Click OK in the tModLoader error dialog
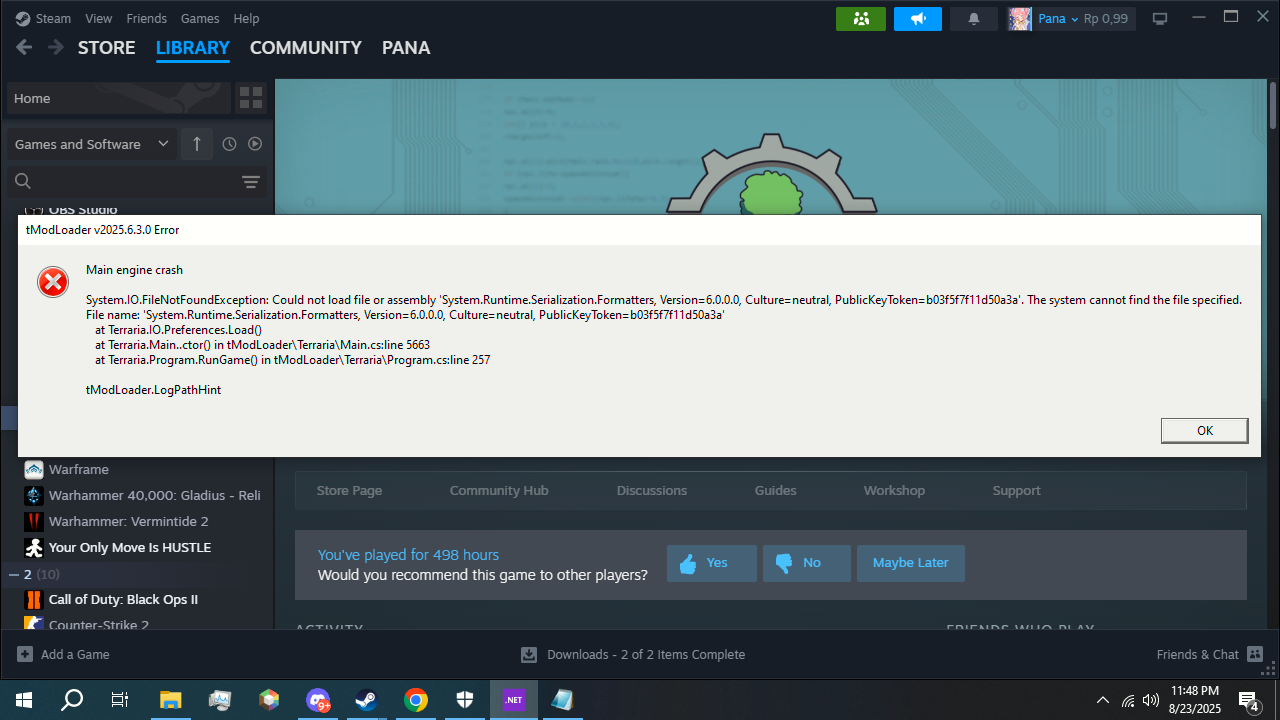The width and height of the screenshot is (1280, 720). tap(1204, 430)
